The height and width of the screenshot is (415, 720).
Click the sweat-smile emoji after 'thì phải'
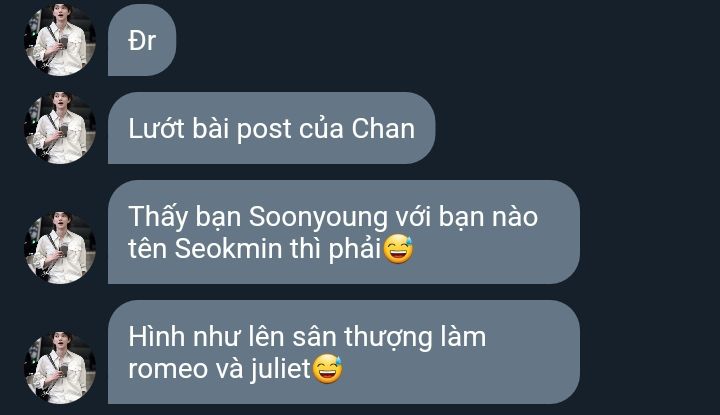click(x=399, y=249)
